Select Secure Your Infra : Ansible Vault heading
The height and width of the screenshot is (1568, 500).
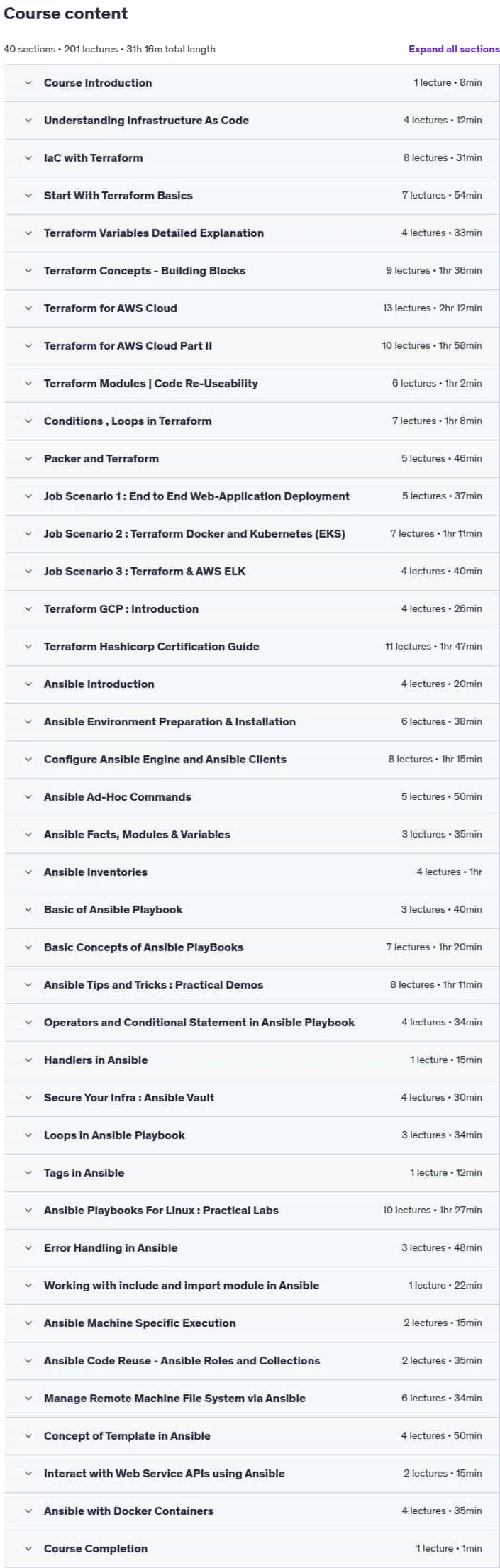click(129, 1098)
